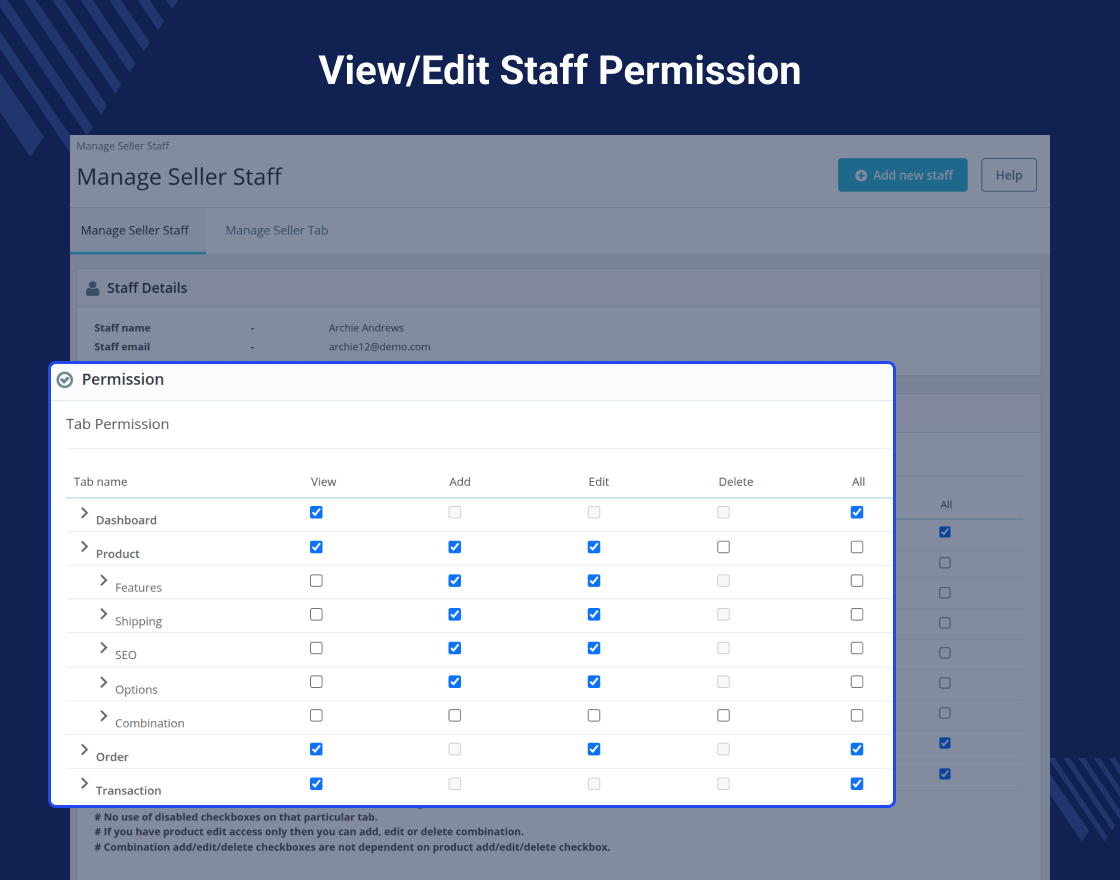Uncheck Shipping Edit permission
This screenshot has height=880, width=1120.
point(594,614)
